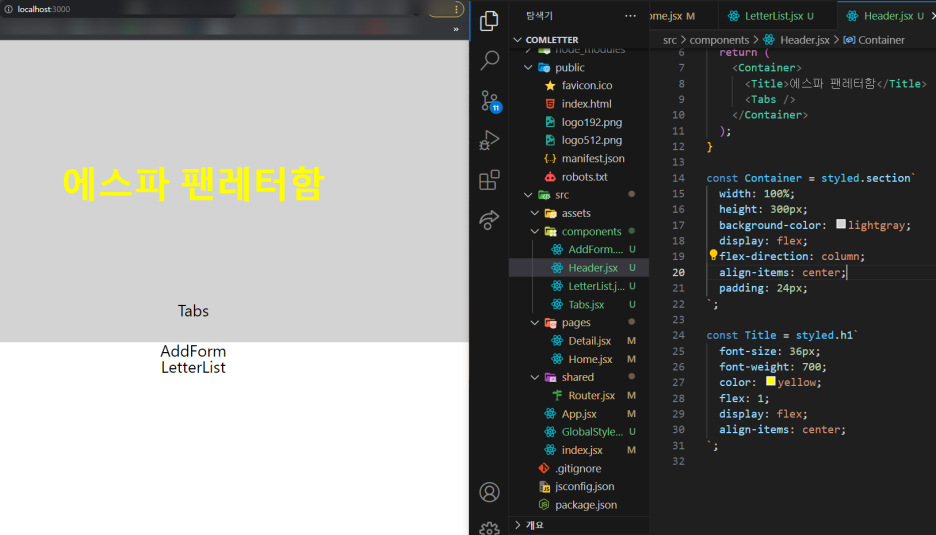This screenshot has width=936, height=535.
Task: Click the browser site info icon
Action: click(x=8, y=9)
